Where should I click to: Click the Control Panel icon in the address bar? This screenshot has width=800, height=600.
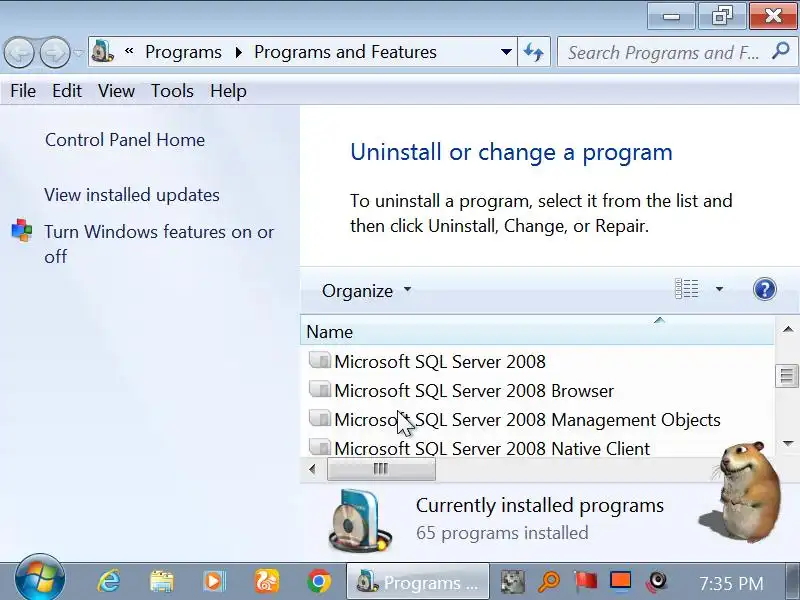coord(103,52)
